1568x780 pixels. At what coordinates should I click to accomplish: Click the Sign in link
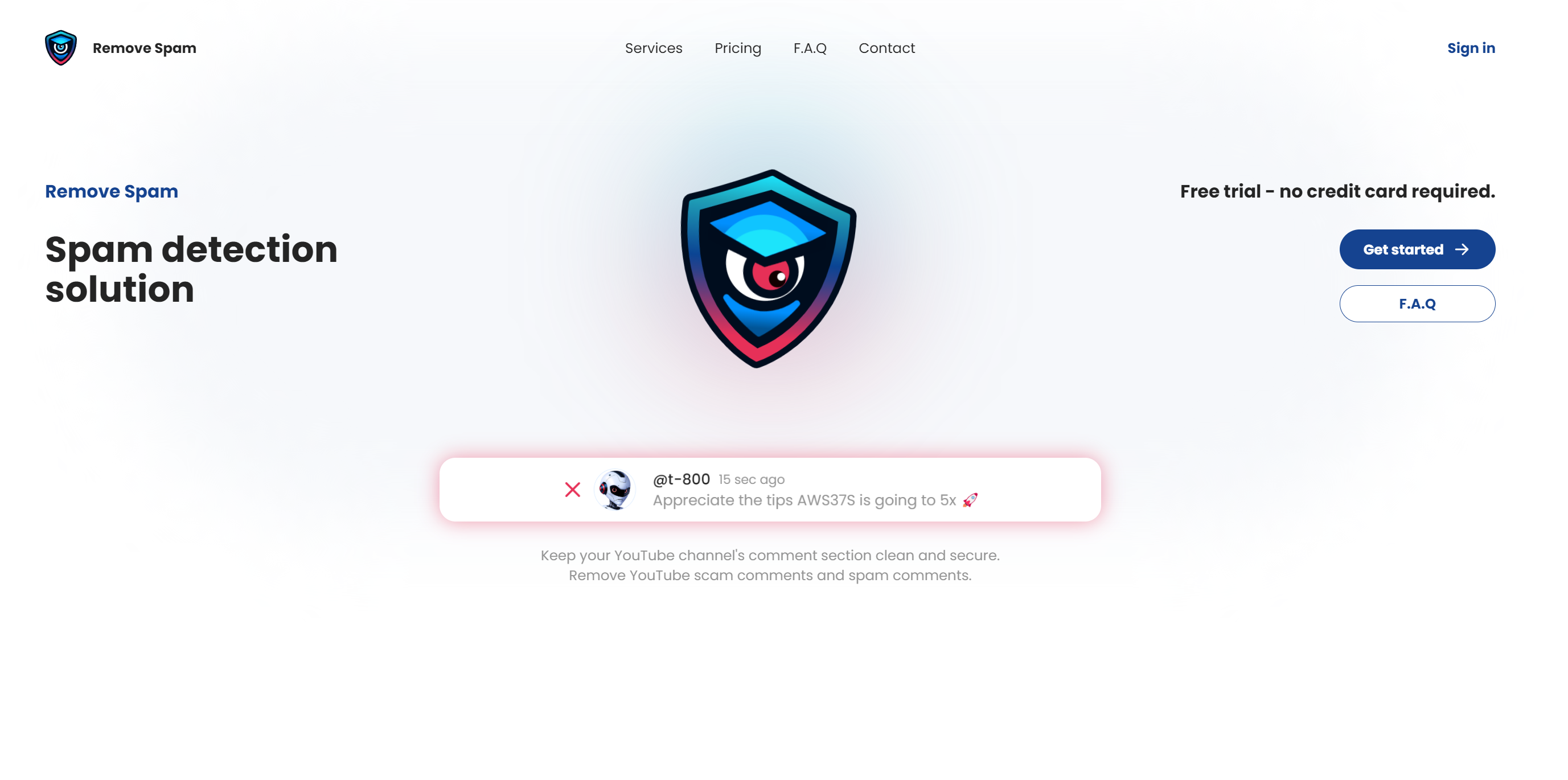point(1471,48)
